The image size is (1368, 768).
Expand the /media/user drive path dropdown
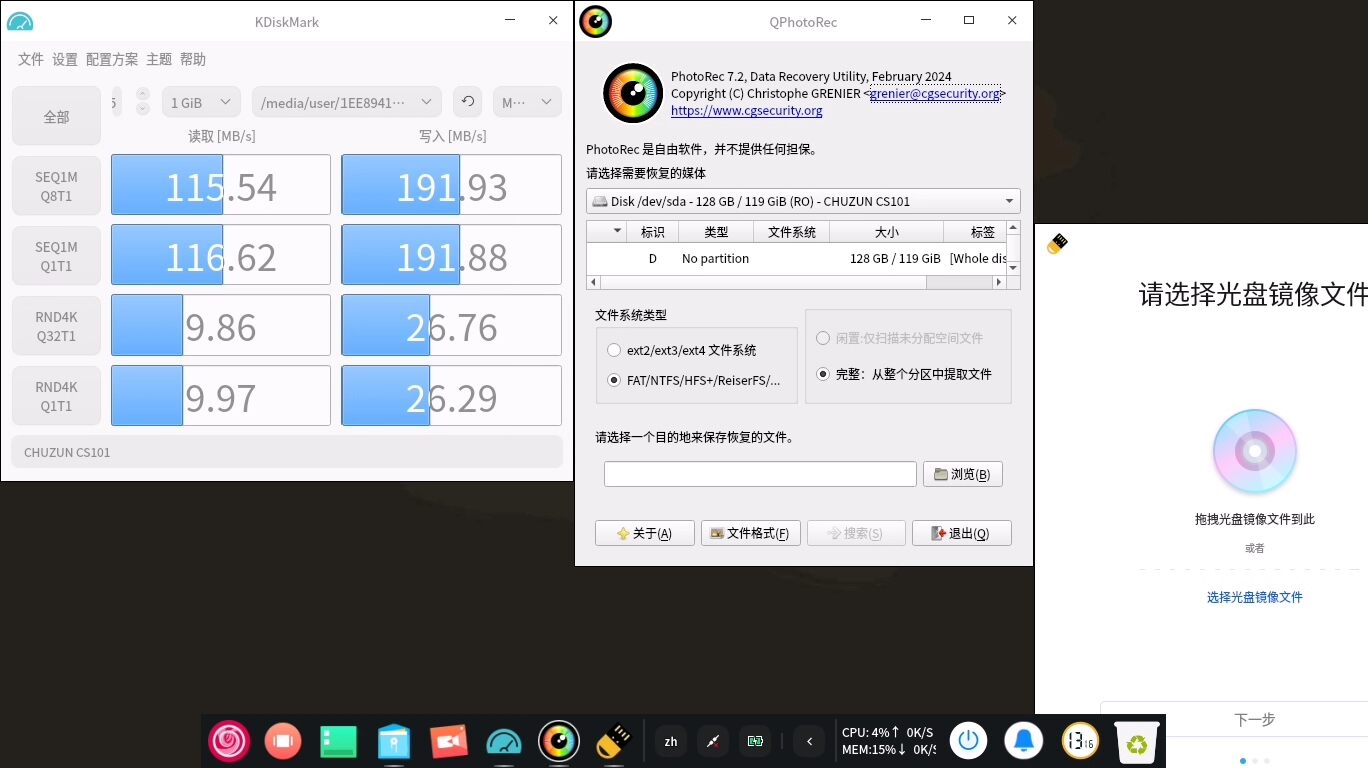tap(346, 102)
